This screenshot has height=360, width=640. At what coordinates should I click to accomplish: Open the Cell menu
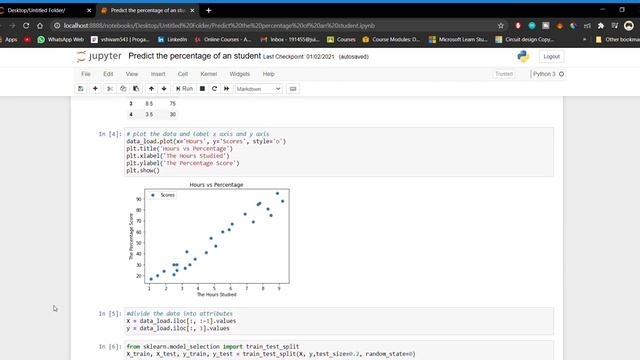(x=182, y=74)
